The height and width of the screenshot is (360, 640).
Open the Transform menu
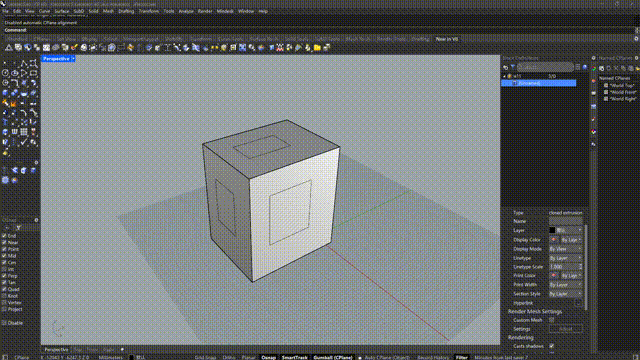[x=149, y=11]
